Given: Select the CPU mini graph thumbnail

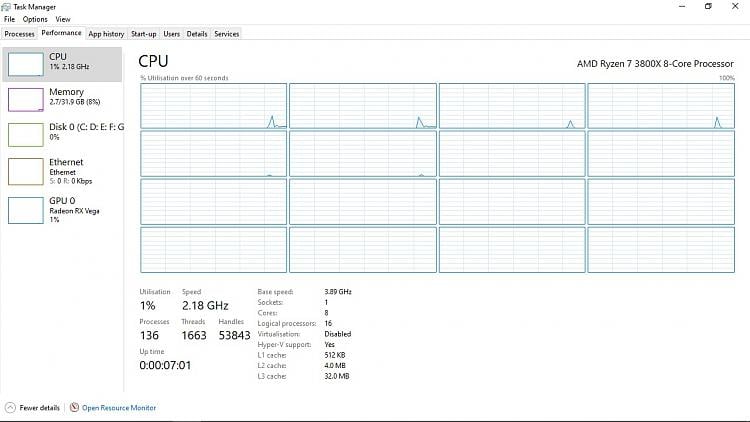Looking at the screenshot, I should (x=26, y=64).
